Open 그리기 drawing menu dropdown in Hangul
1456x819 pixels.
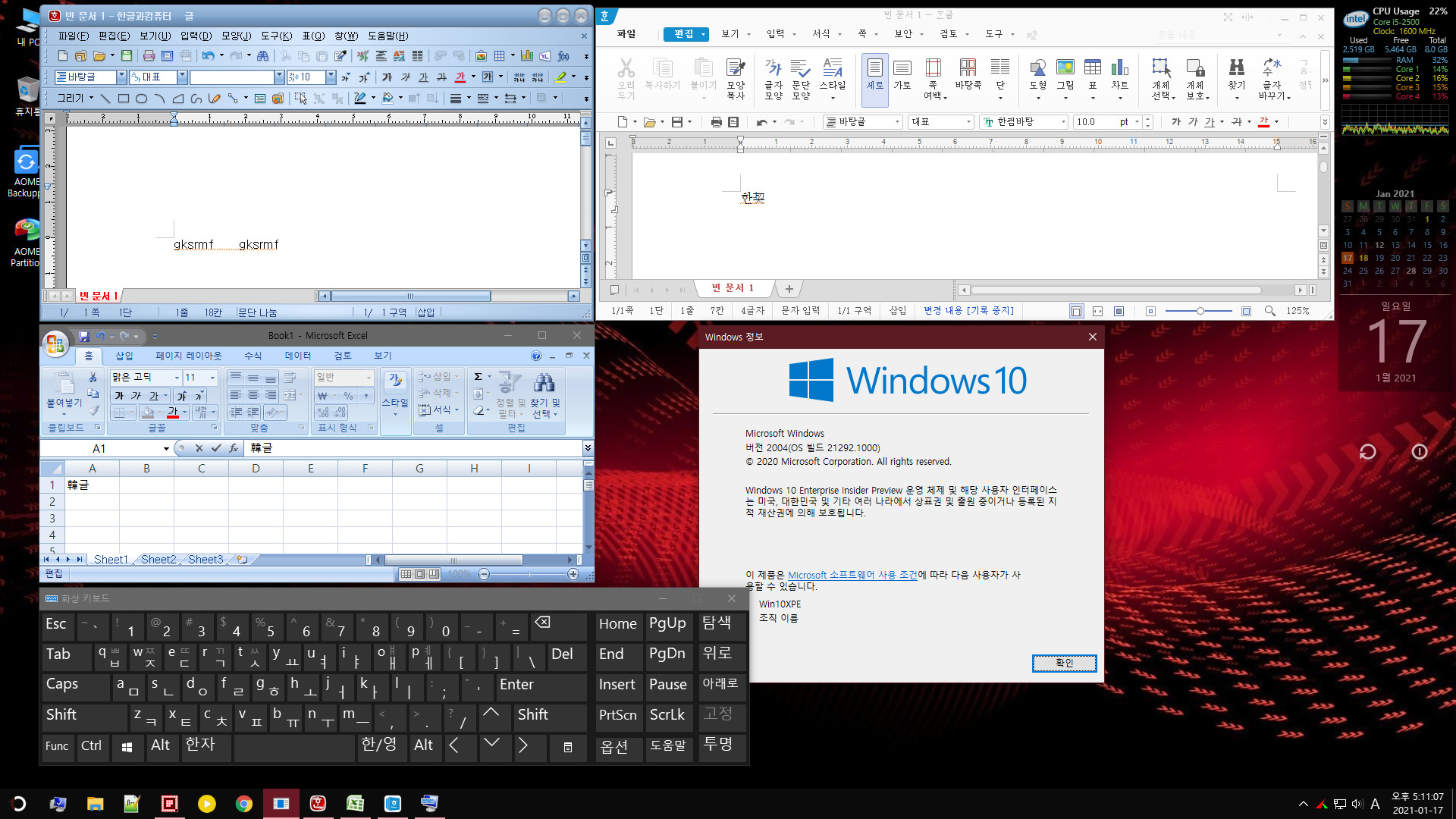(75, 99)
